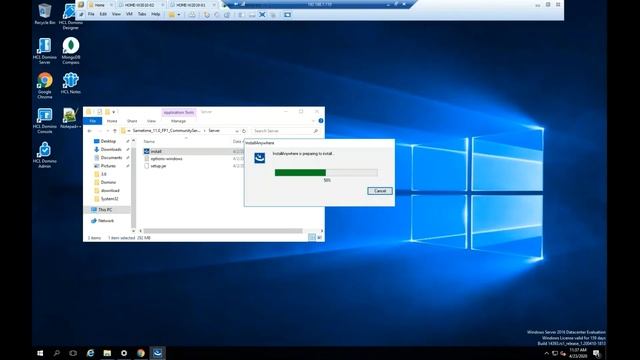640x360 pixels.
Task: Click the Server breadcrumb in the address bar
Action: 214,131
